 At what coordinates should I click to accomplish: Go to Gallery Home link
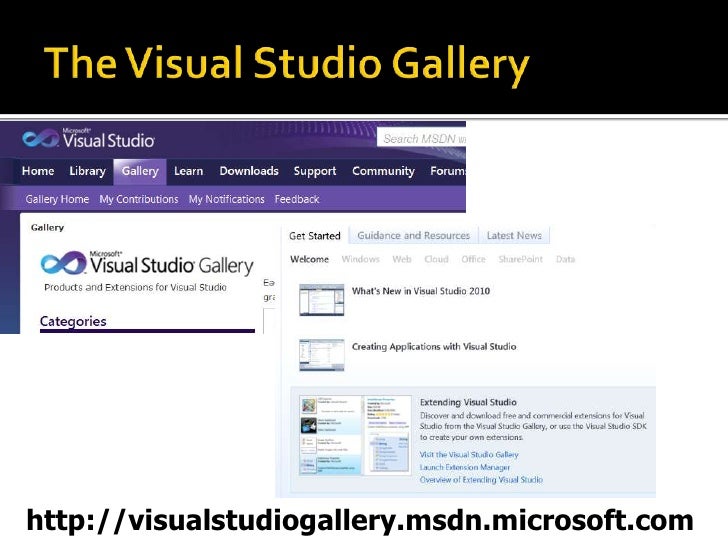point(57,199)
